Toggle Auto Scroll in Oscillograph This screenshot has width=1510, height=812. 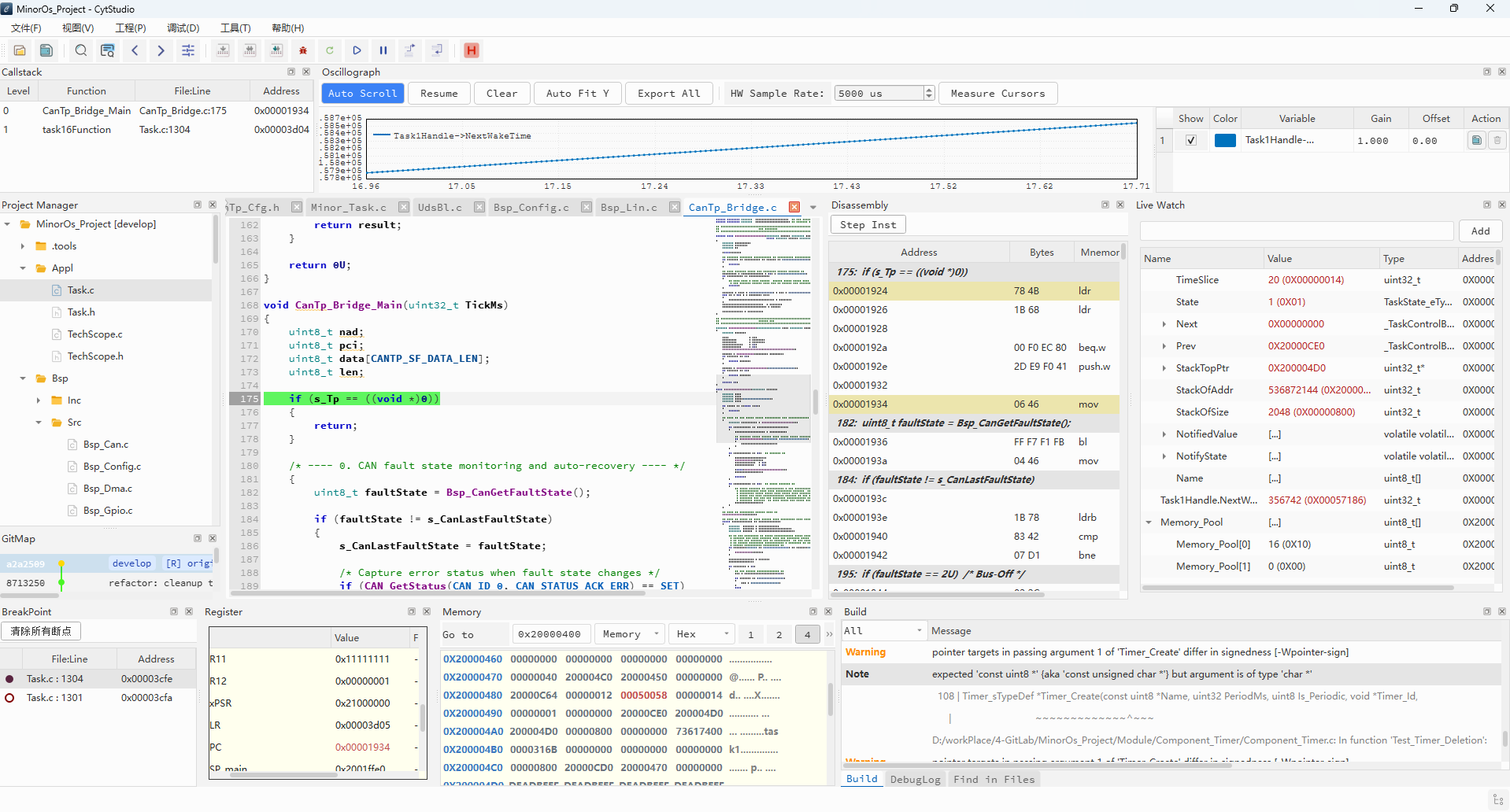[363, 93]
